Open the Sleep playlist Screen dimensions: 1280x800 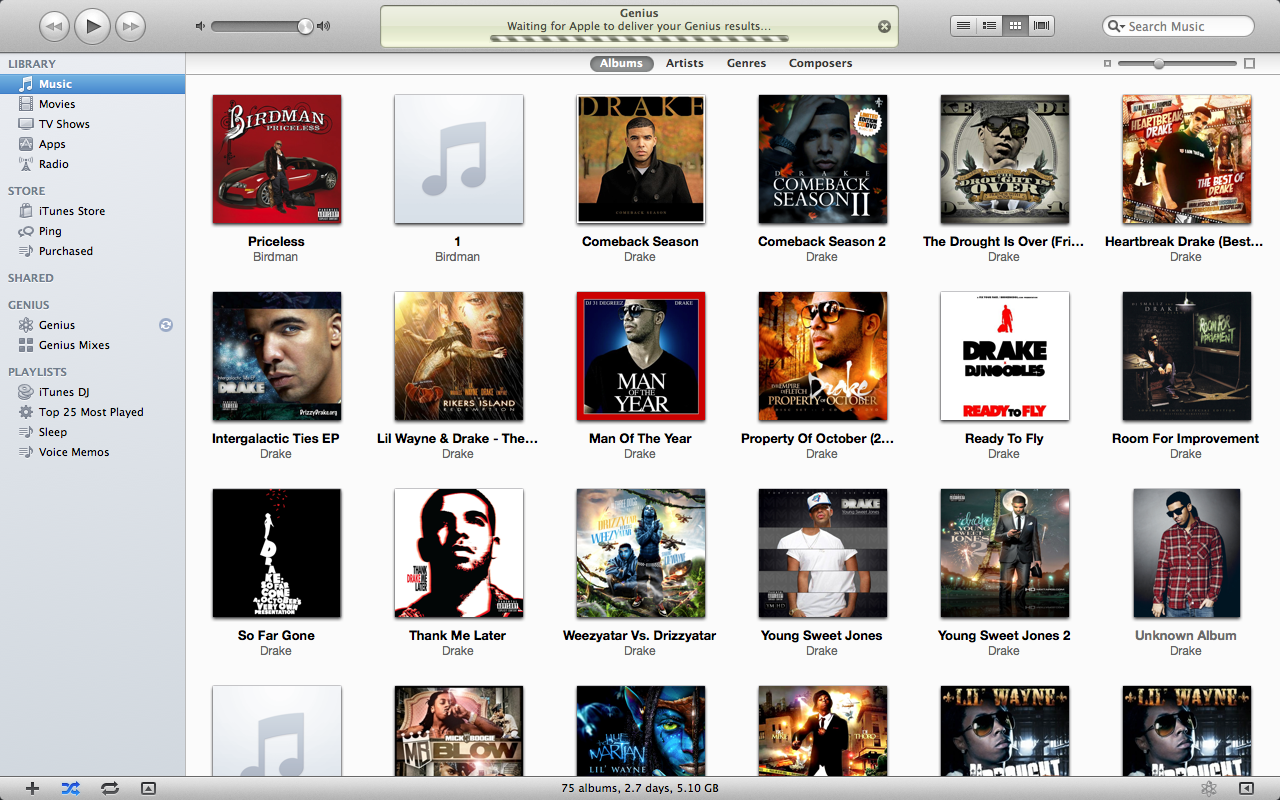pos(92,432)
